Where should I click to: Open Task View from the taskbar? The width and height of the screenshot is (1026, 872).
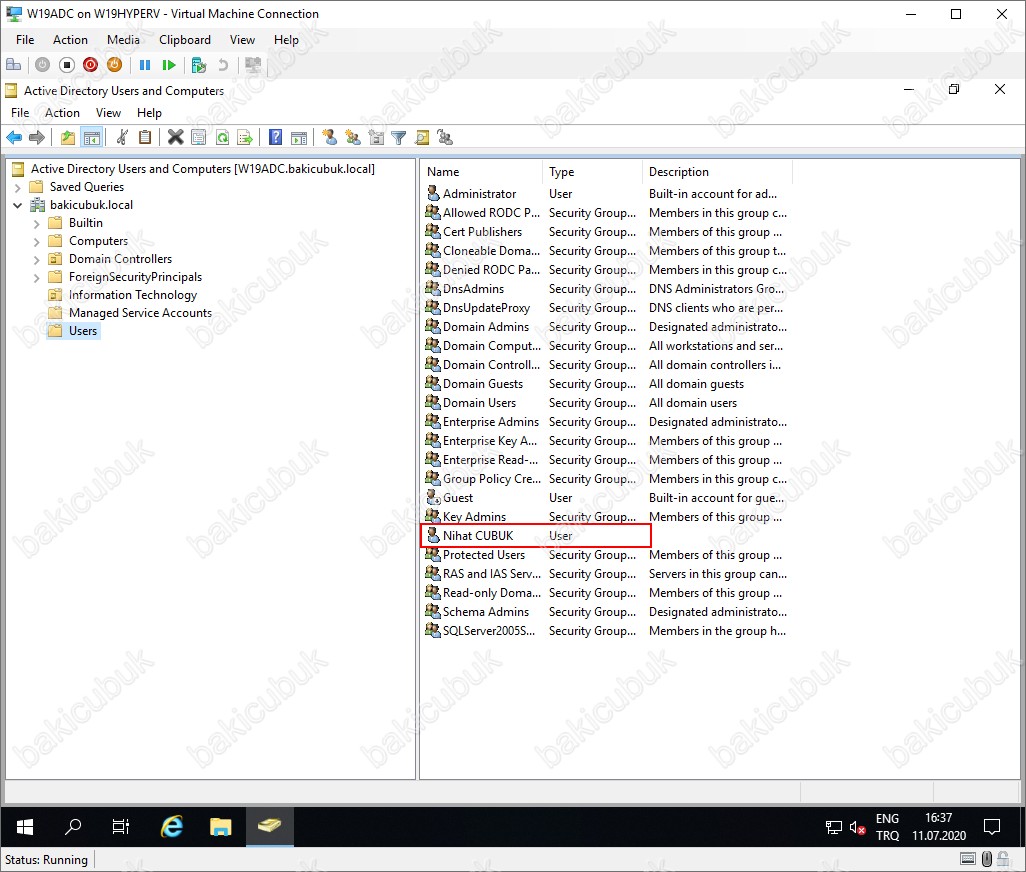tap(121, 828)
